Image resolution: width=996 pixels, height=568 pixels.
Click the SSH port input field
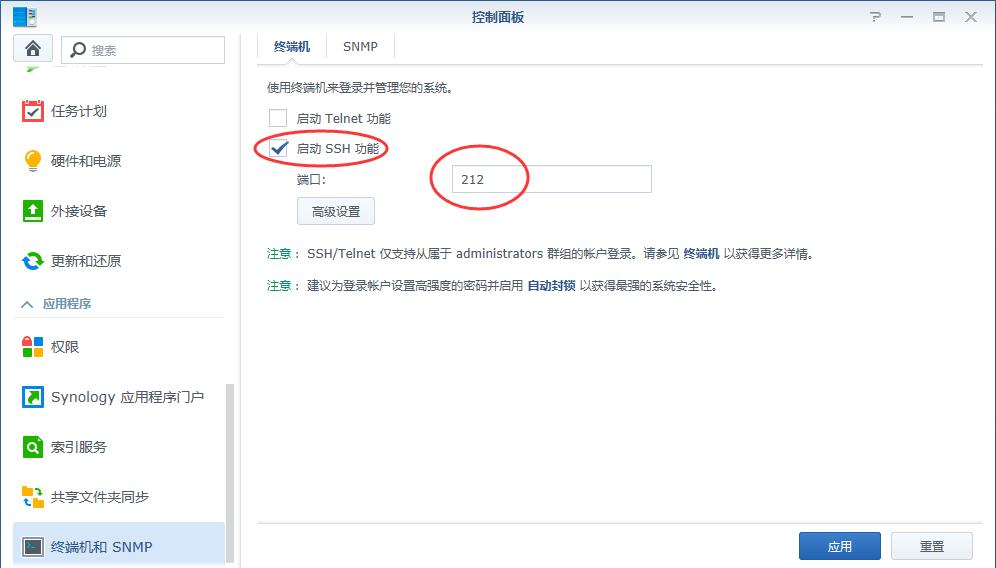[551, 179]
